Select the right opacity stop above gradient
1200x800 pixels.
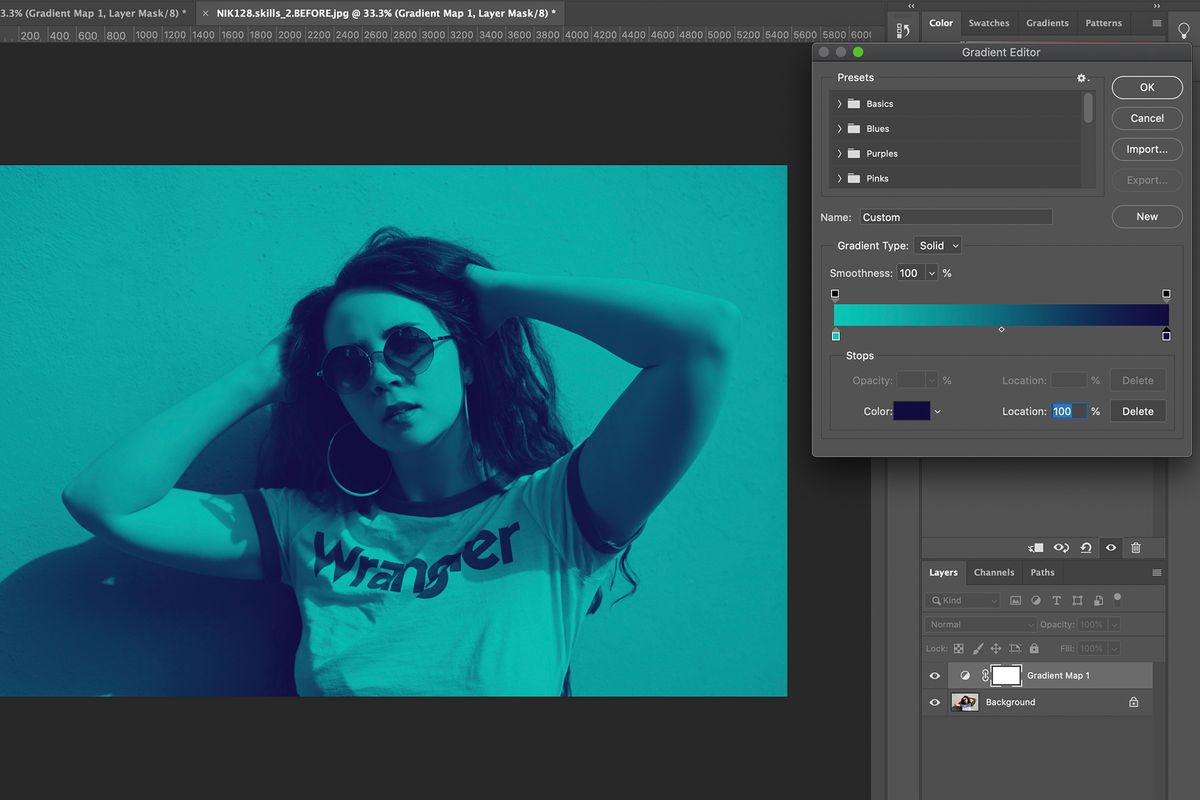(1166, 295)
